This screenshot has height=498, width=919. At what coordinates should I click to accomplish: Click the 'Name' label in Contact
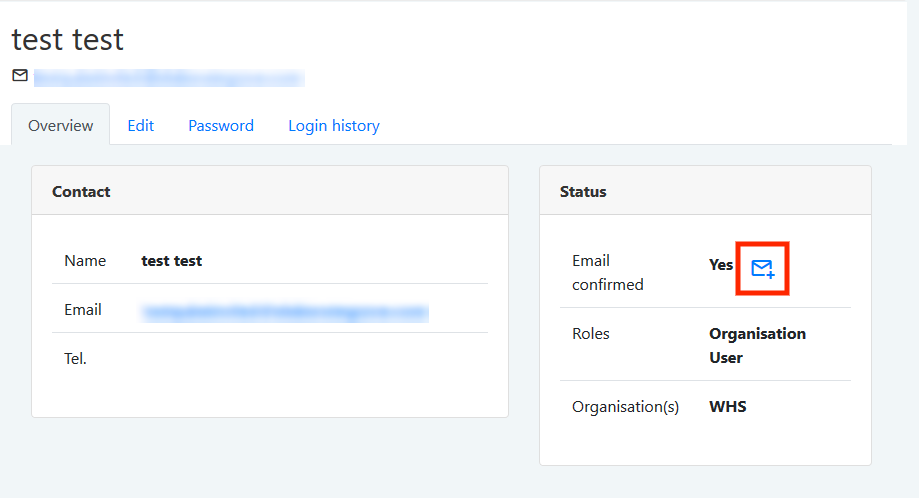coord(85,261)
